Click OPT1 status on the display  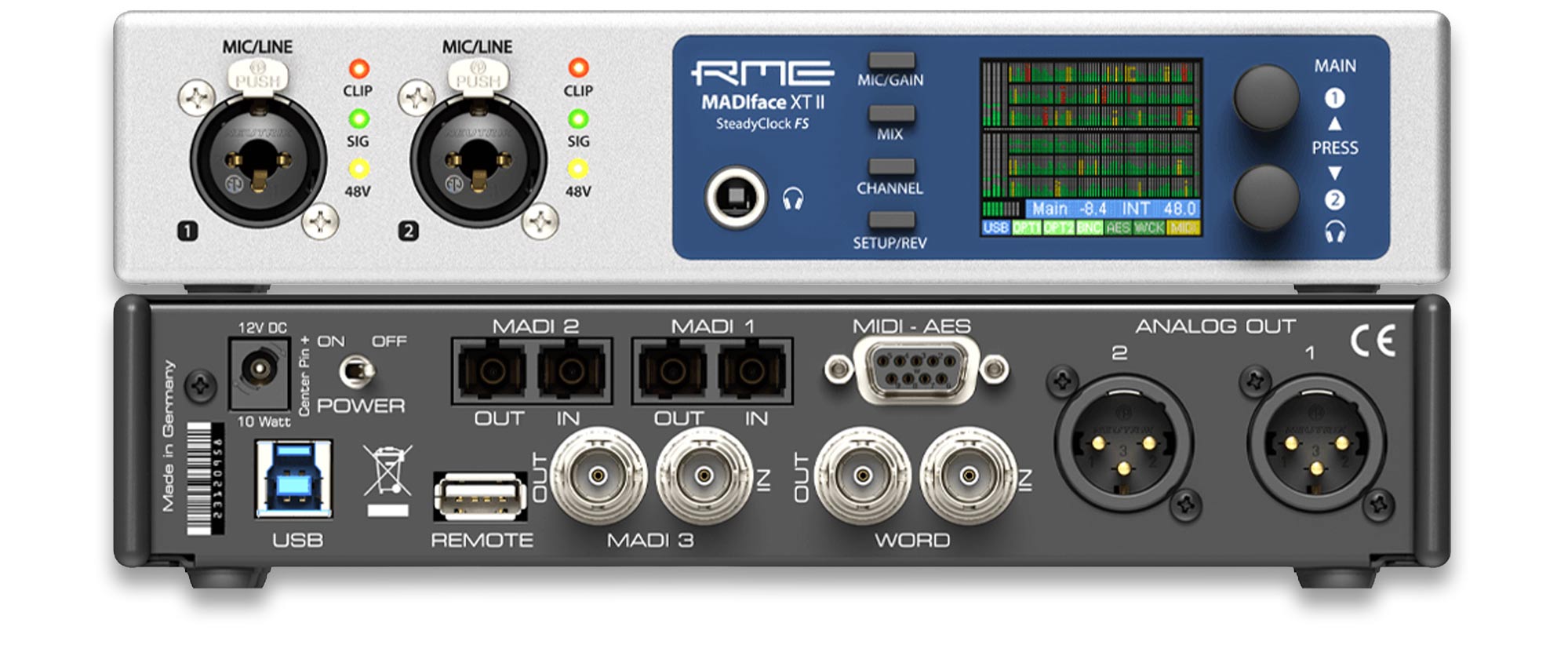tap(1026, 228)
